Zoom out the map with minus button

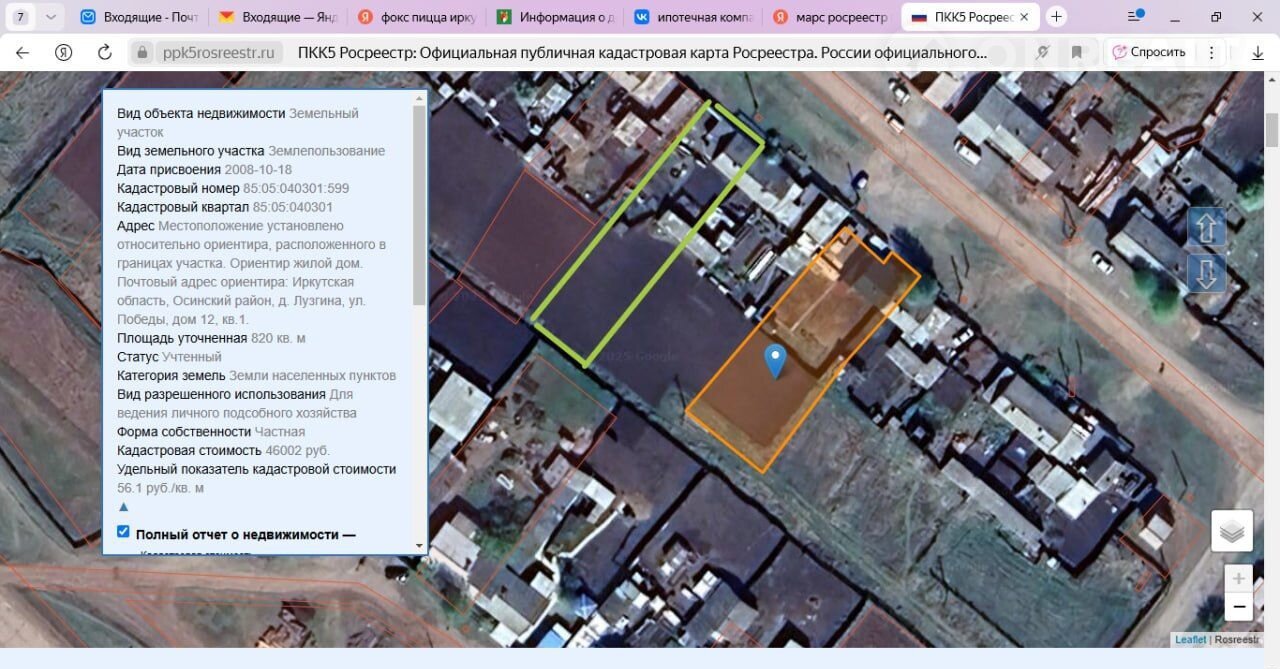click(x=1238, y=606)
